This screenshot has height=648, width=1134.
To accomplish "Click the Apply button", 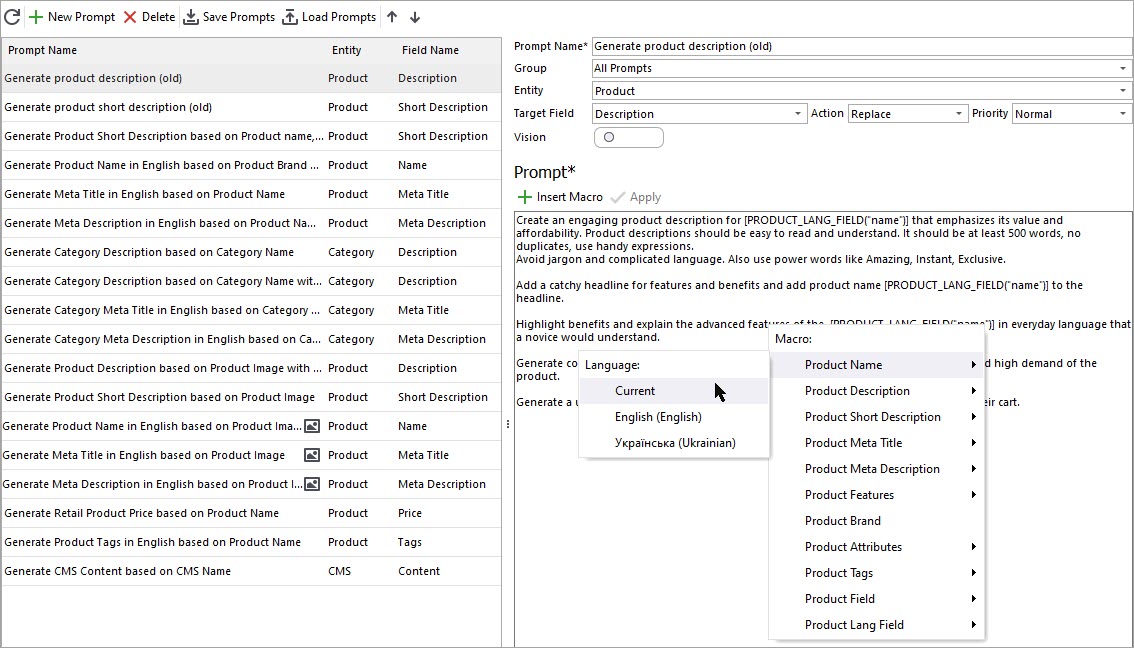I will coord(636,197).
